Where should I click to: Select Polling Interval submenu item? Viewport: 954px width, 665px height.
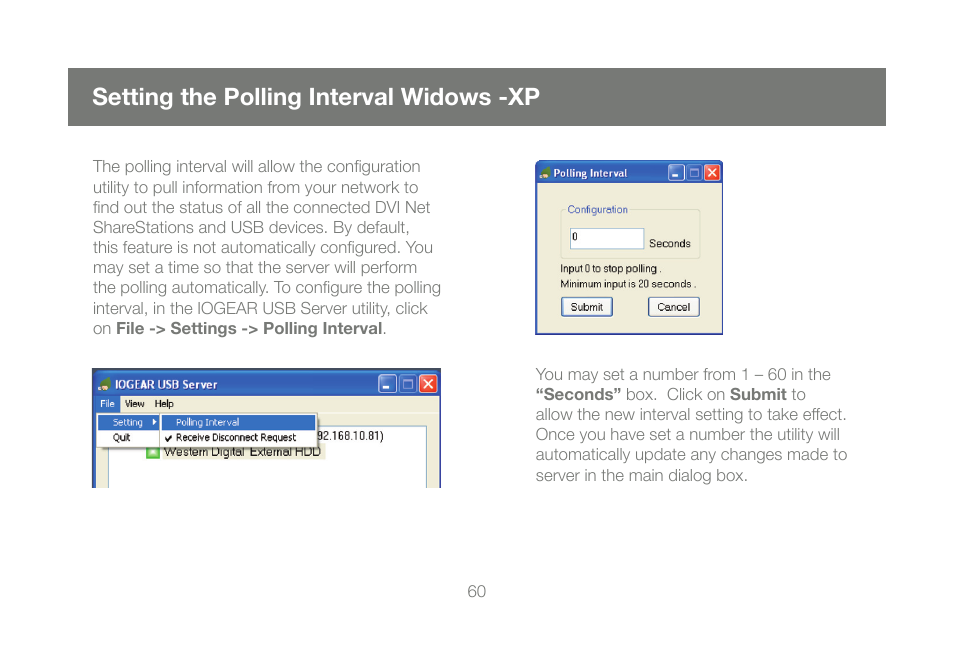click(x=238, y=422)
